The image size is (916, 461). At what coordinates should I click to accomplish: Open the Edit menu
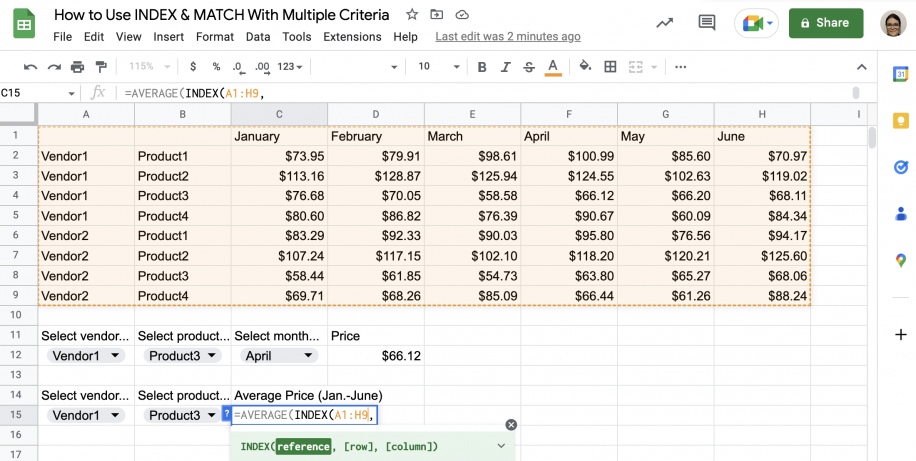pos(93,37)
